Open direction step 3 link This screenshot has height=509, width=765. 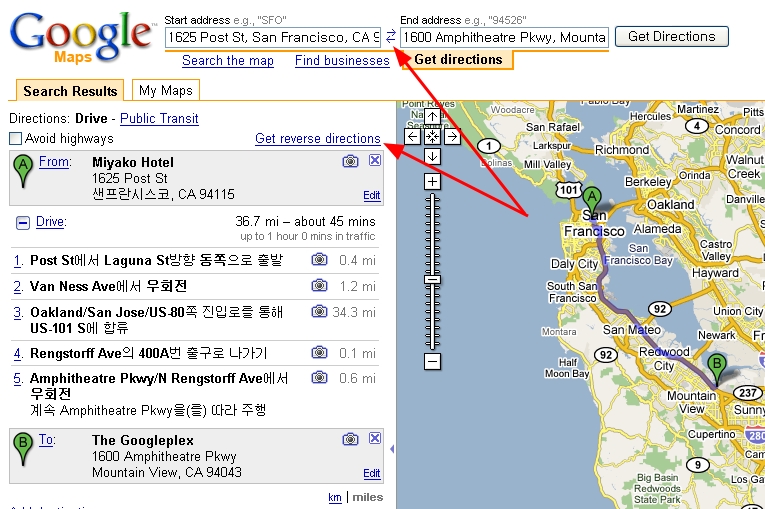click(18, 313)
